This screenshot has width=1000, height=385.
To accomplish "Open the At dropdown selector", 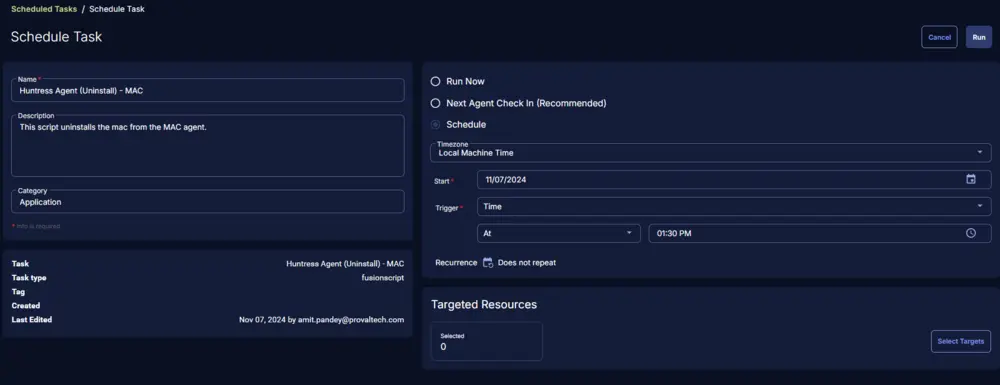I will (559, 233).
